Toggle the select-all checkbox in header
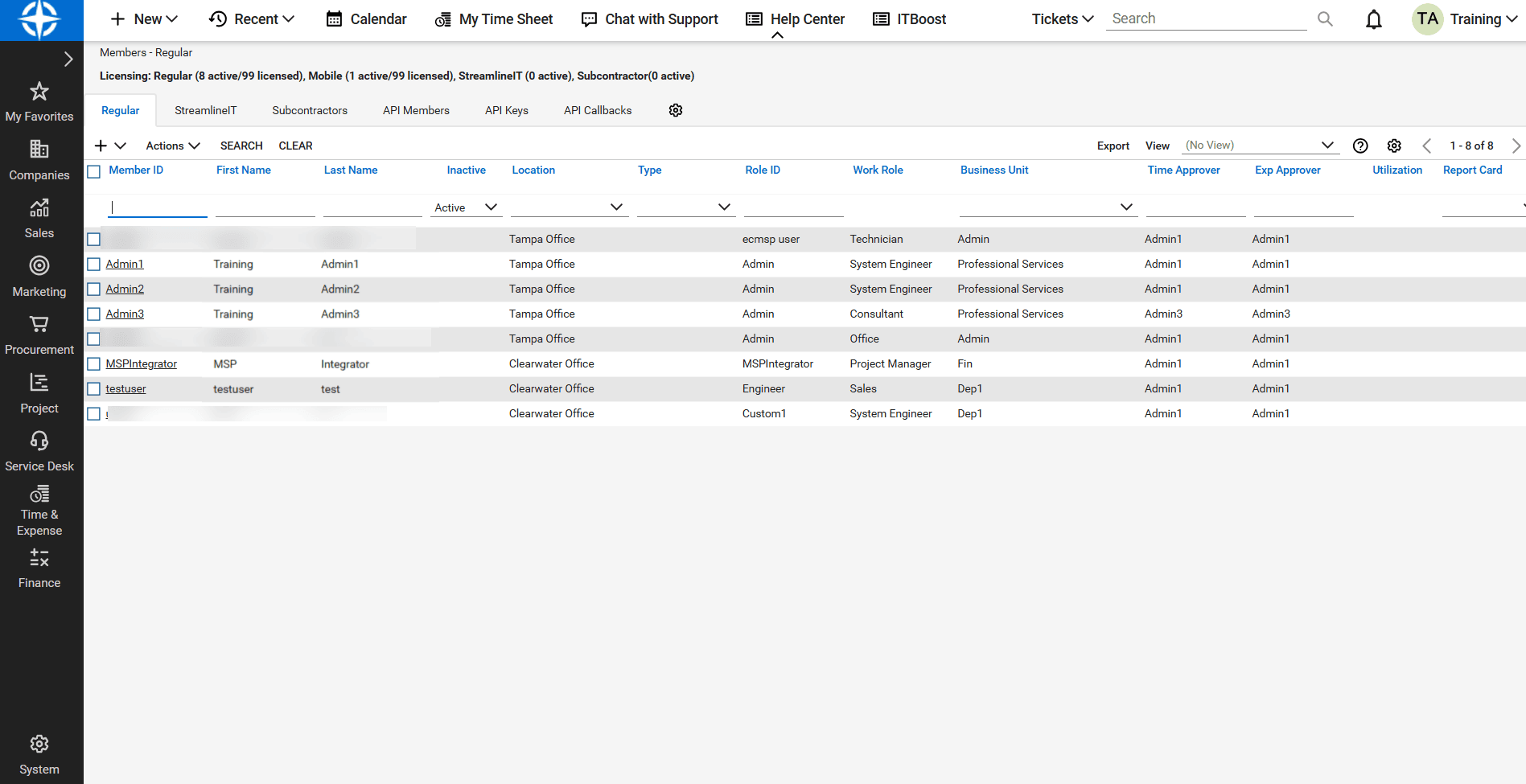Image resolution: width=1526 pixels, height=784 pixels. [94, 171]
